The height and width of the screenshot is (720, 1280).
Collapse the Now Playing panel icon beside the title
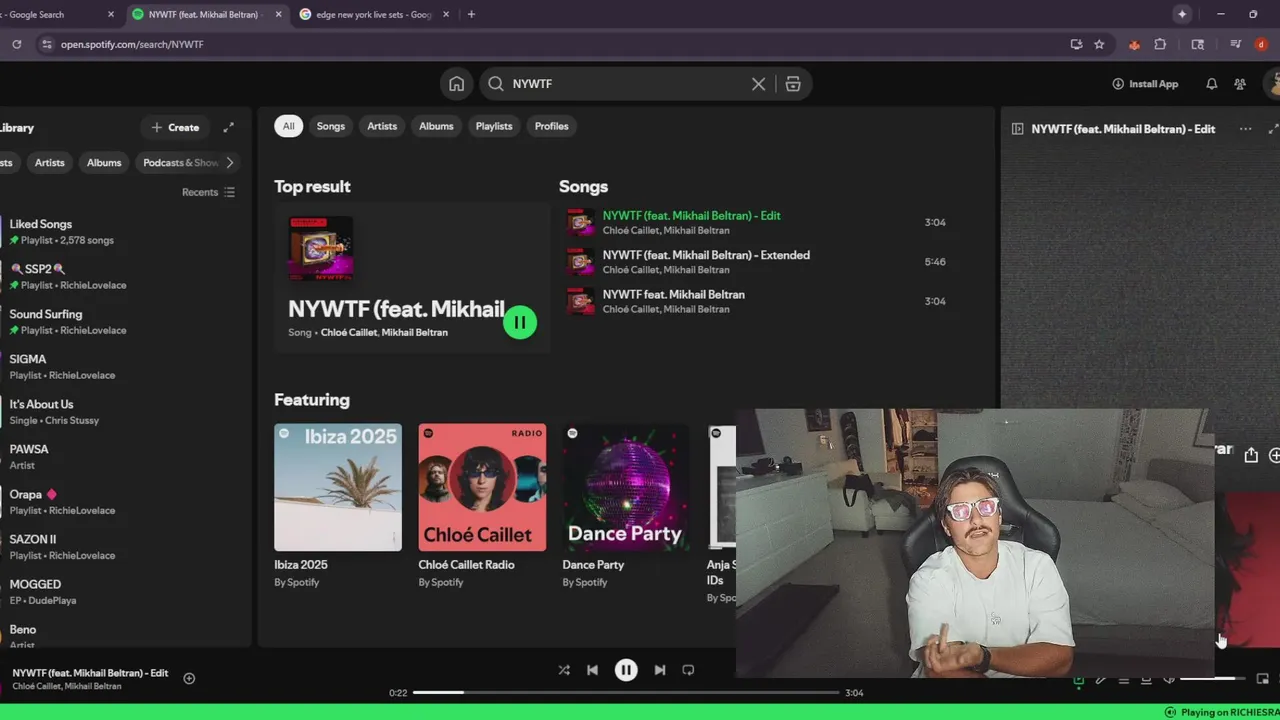1017,129
